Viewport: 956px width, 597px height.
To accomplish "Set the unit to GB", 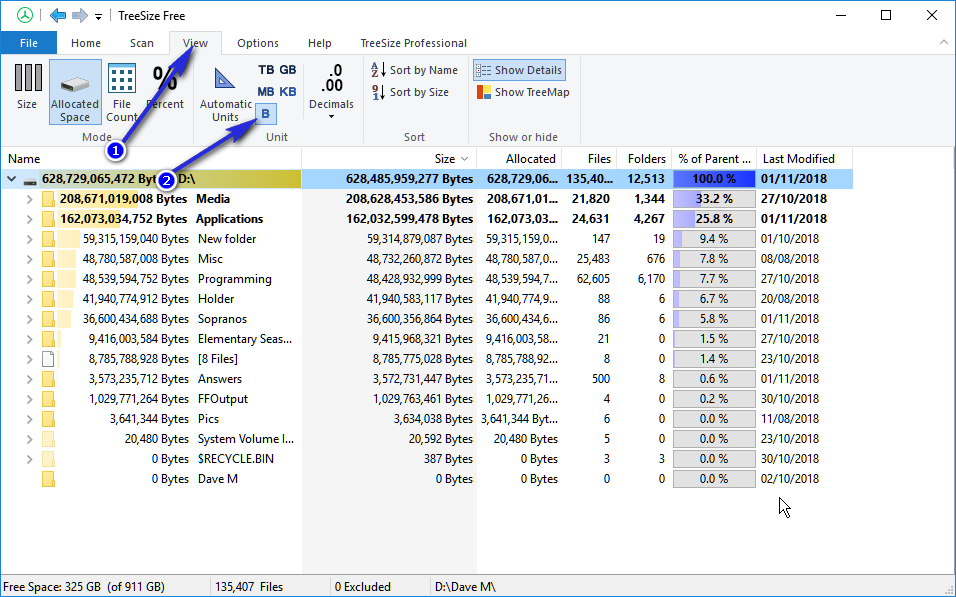I will click(x=288, y=70).
